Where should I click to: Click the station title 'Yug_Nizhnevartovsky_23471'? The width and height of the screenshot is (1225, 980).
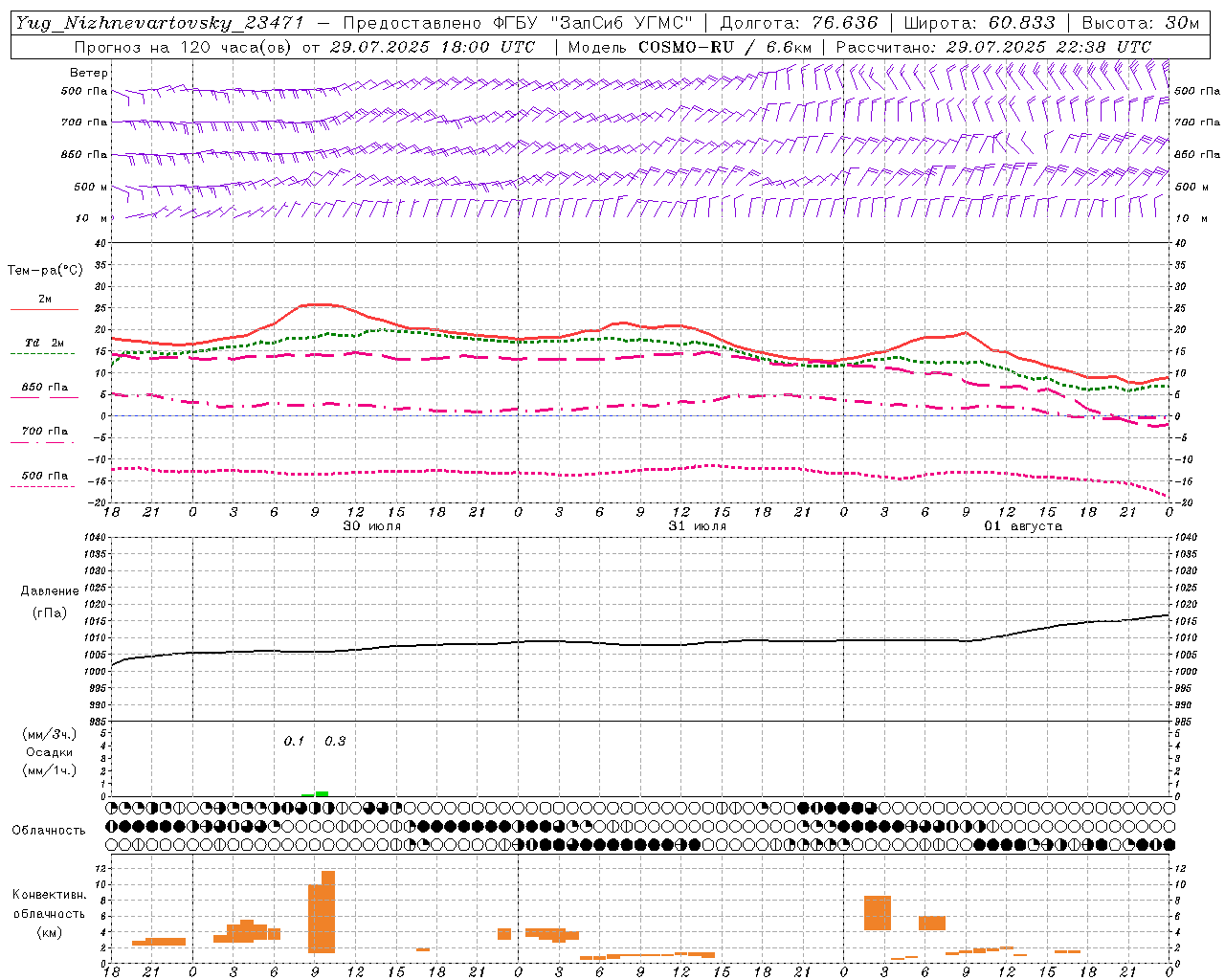(160, 23)
